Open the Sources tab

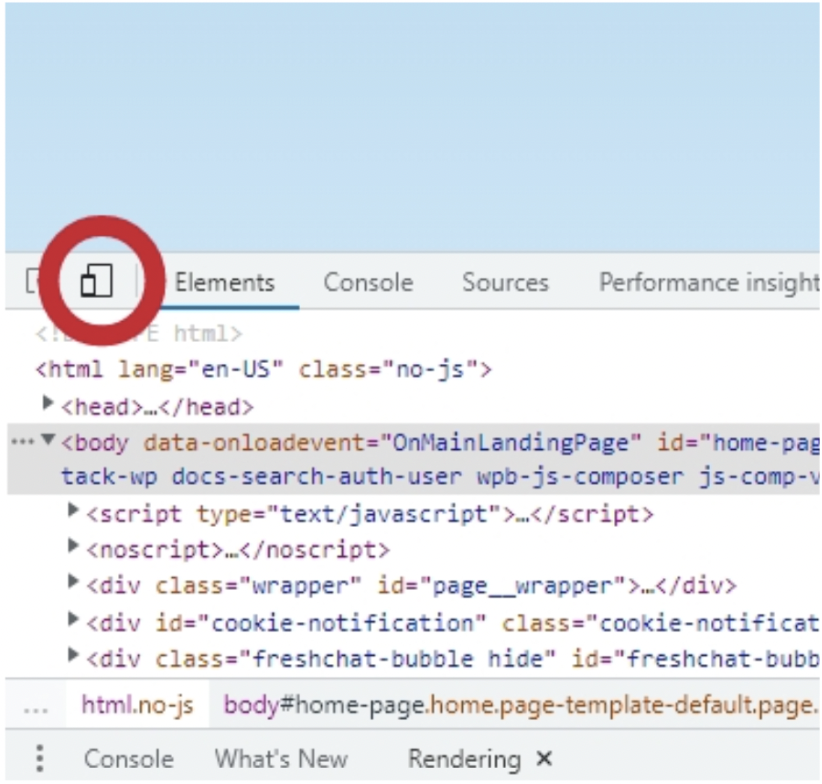[x=505, y=282]
